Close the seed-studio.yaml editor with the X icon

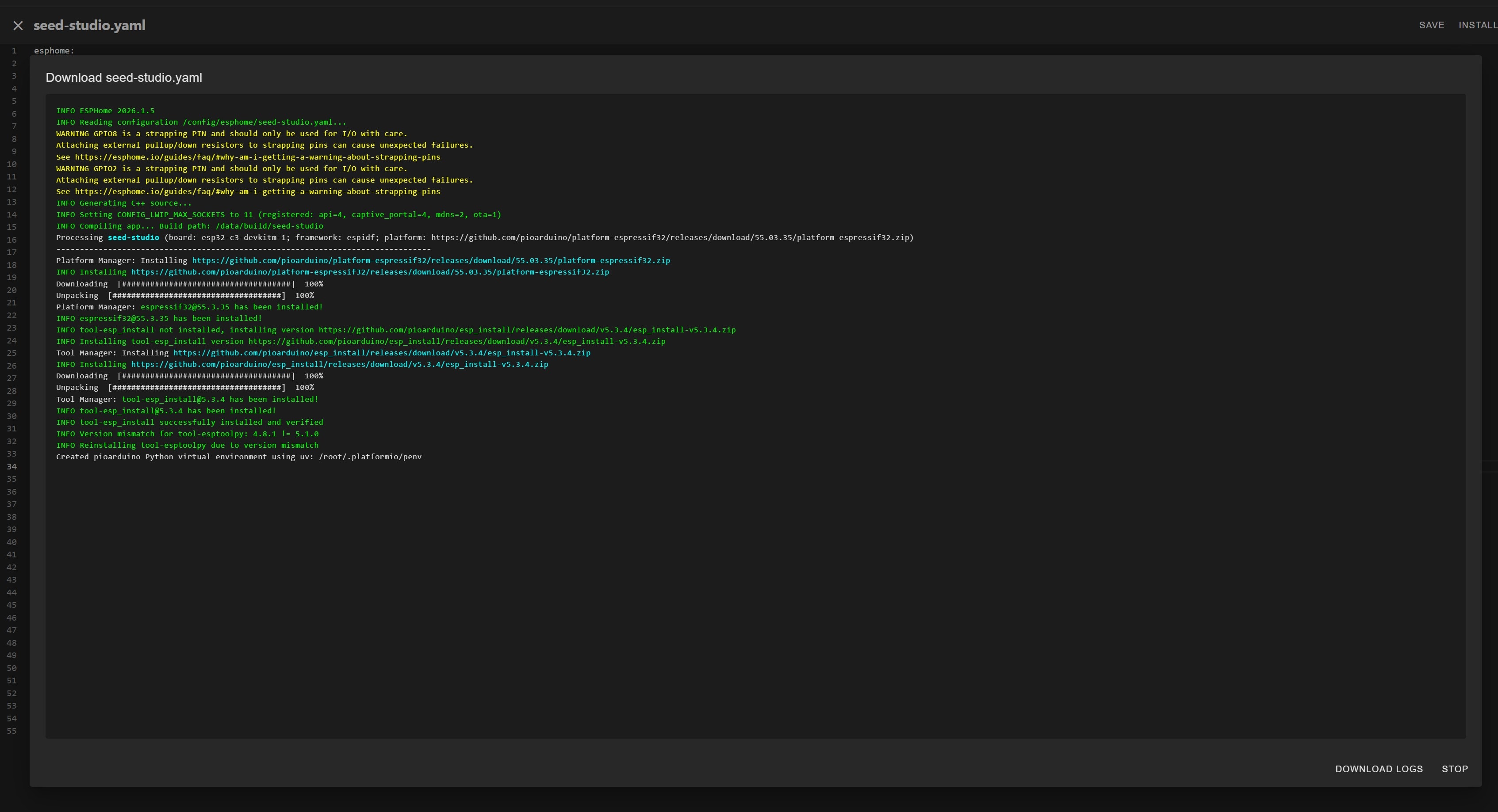(x=18, y=26)
